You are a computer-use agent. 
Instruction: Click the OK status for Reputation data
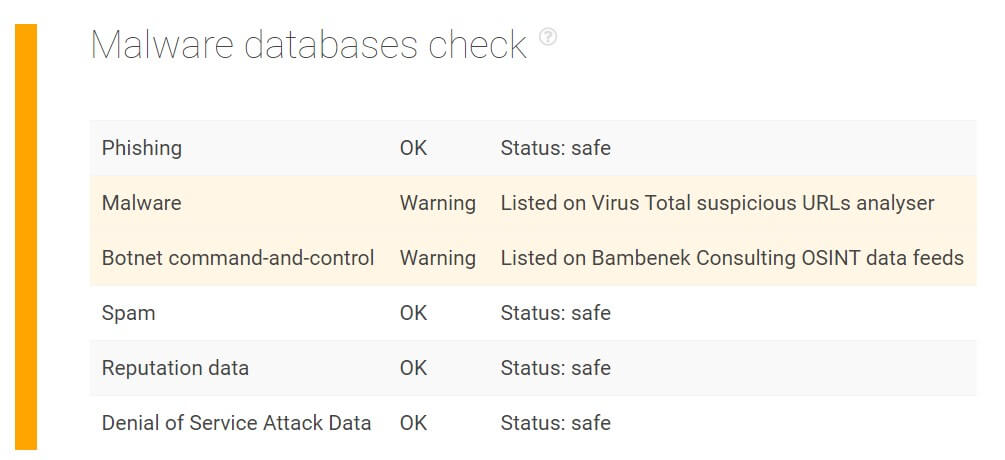point(413,368)
